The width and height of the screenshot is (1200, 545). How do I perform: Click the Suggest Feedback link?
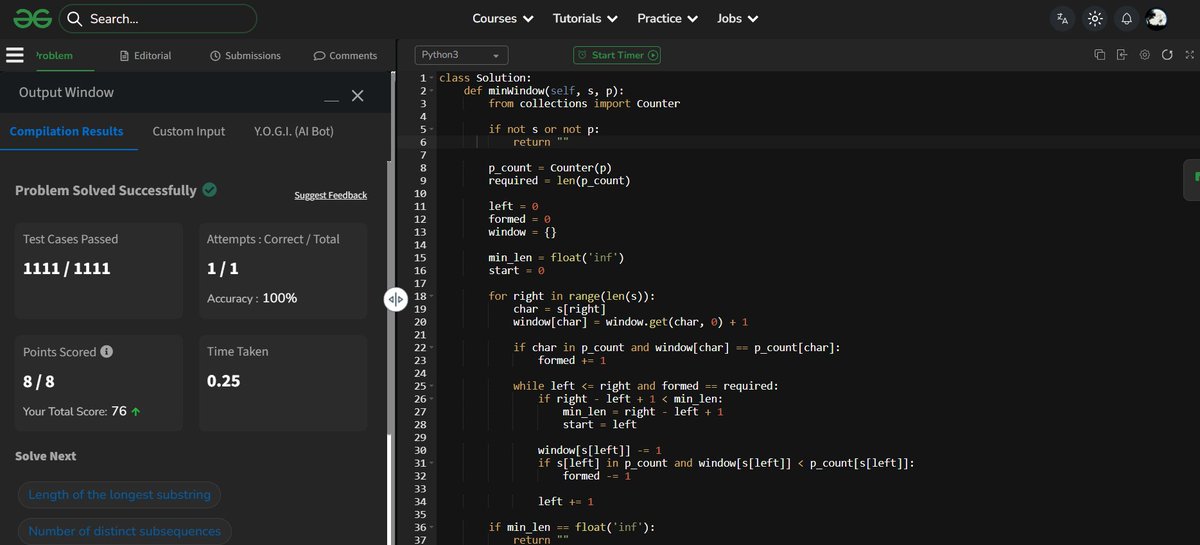331,195
